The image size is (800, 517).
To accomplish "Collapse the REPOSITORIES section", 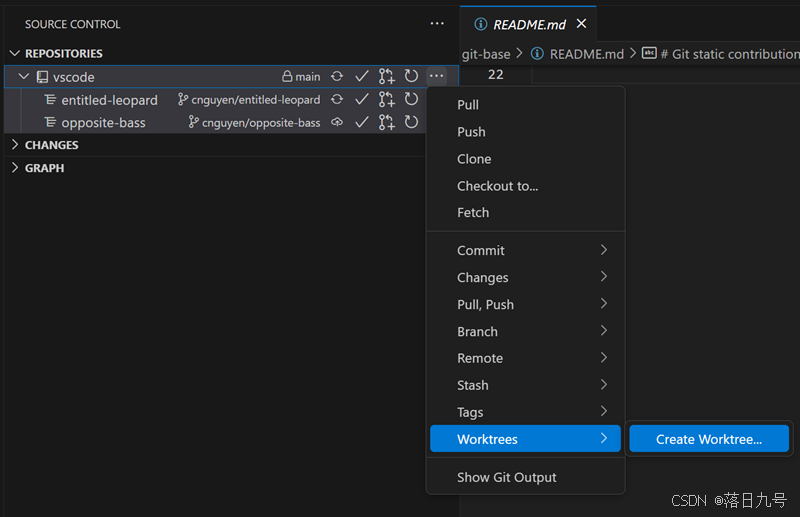I will (x=15, y=54).
